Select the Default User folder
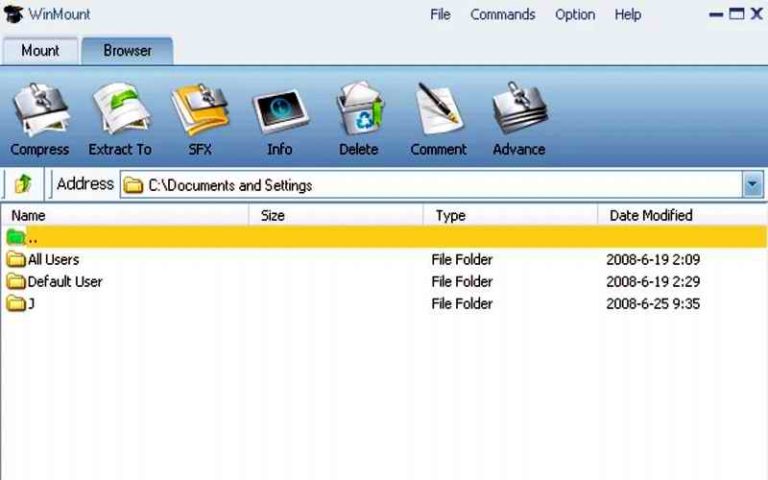Screen dimensions: 768x480 coord(64,281)
